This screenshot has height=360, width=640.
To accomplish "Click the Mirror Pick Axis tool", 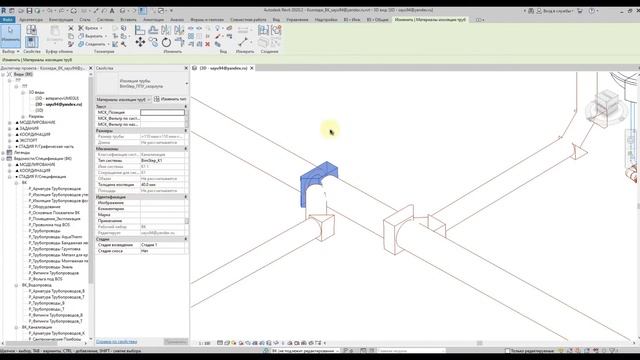I will [166, 30].
